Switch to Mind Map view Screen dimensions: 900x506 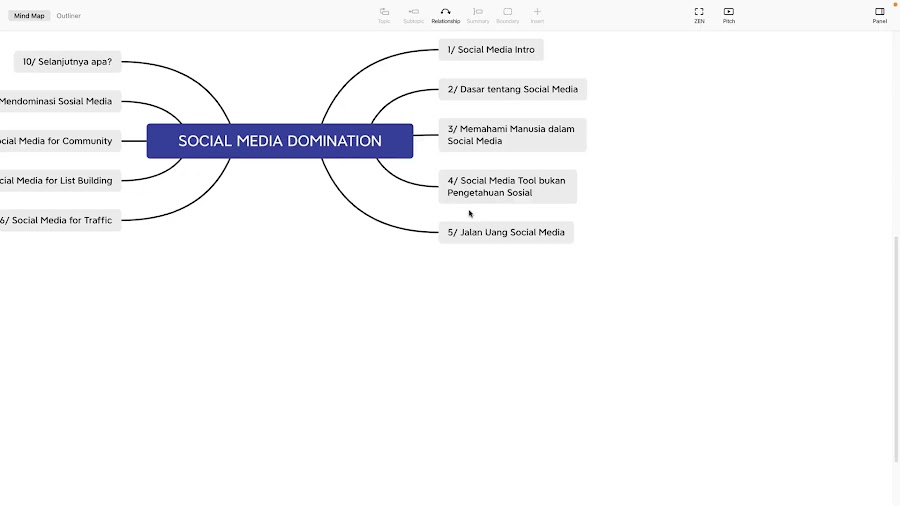pos(29,15)
